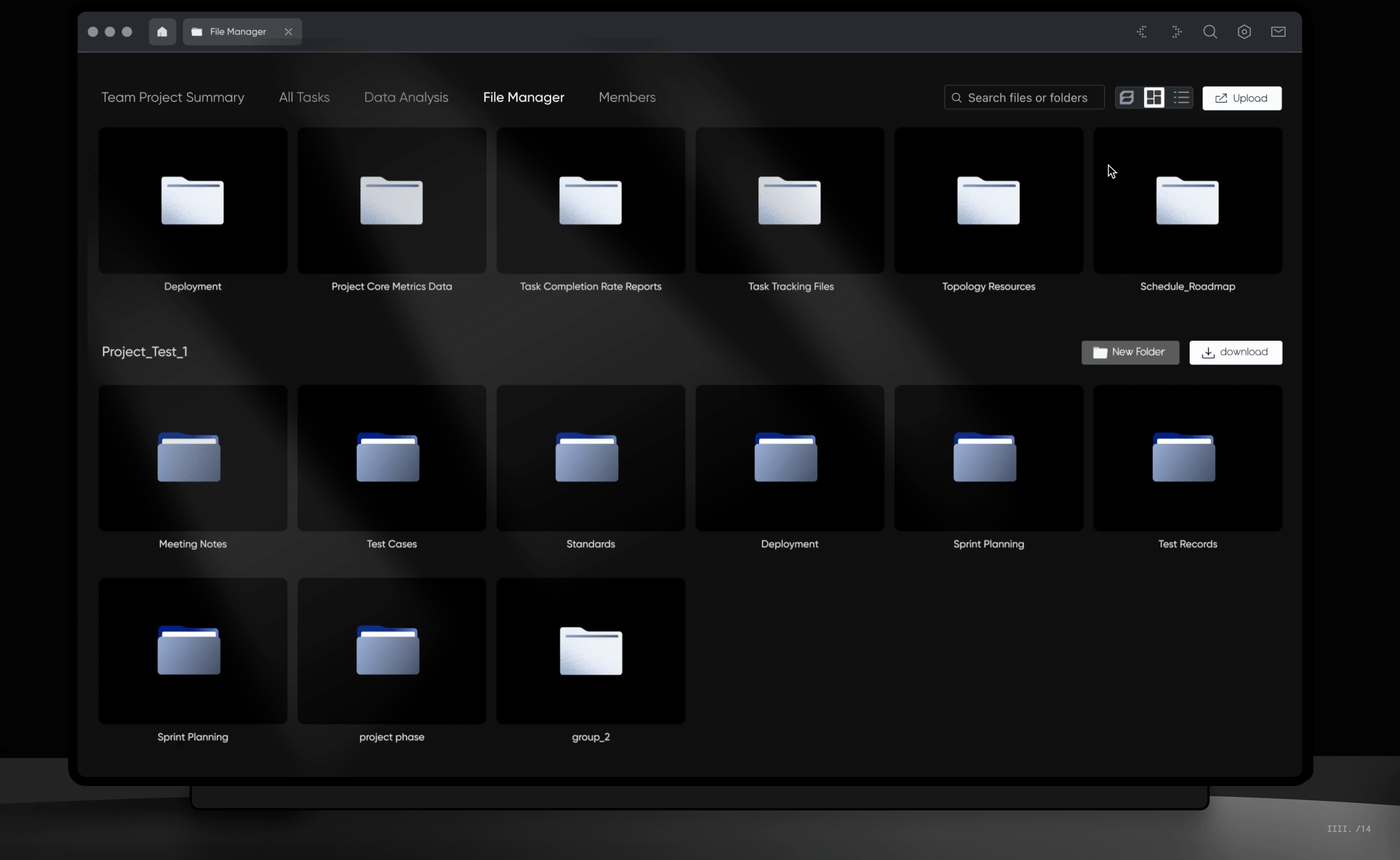Switch to All Tasks tab
Viewport: 1400px width, 860px height.
[304, 97]
